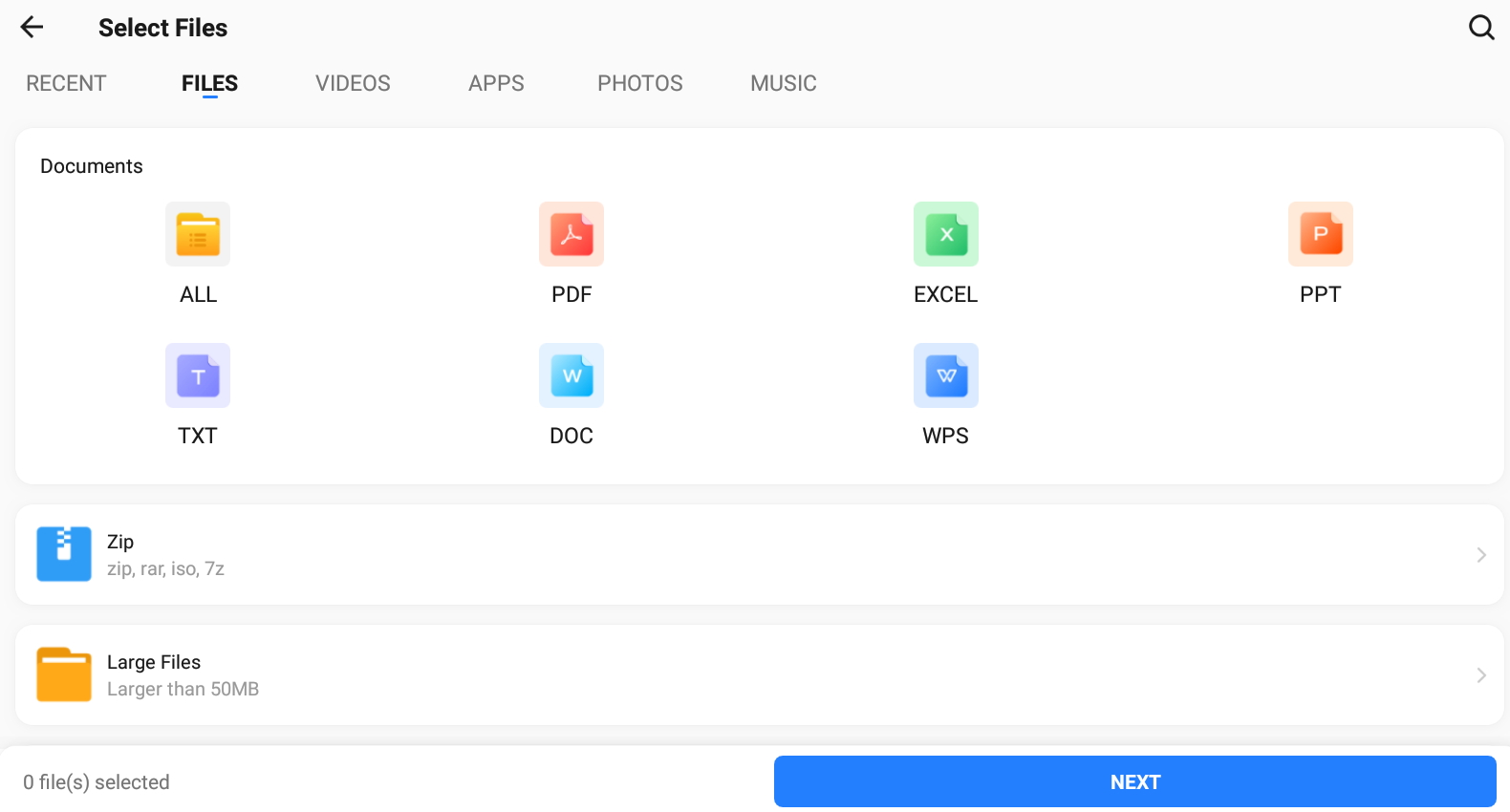Open the TXT documents category icon
This screenshot has width=1510, height=812.
coord(198,375)
